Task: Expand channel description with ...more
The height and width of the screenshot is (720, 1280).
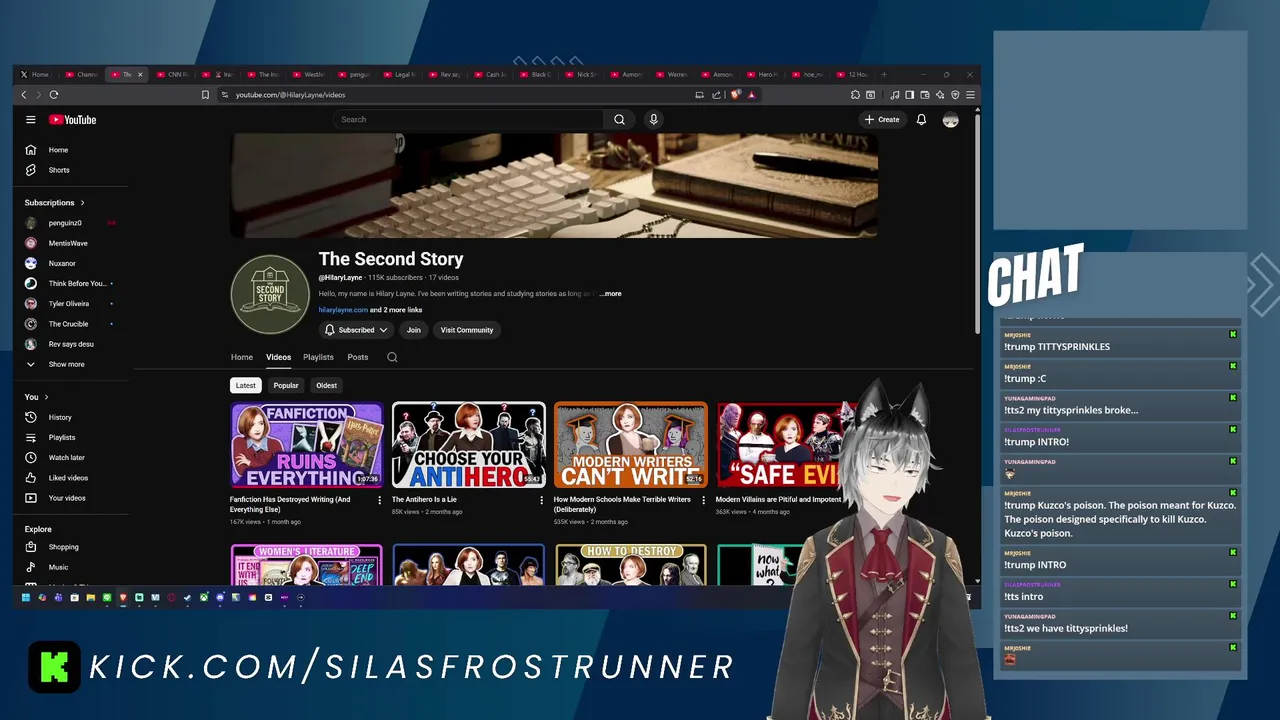Action: (x=610, y=294)
